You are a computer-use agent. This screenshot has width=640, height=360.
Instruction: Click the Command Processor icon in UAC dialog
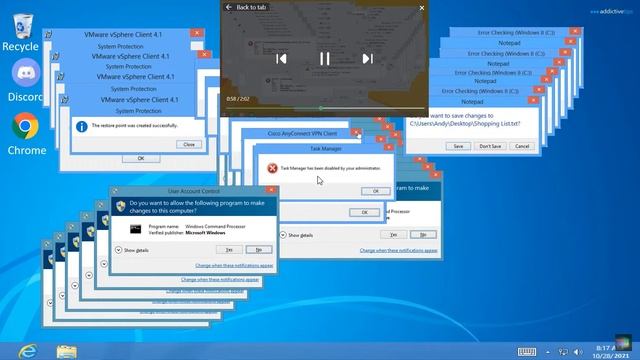(136, 229)
